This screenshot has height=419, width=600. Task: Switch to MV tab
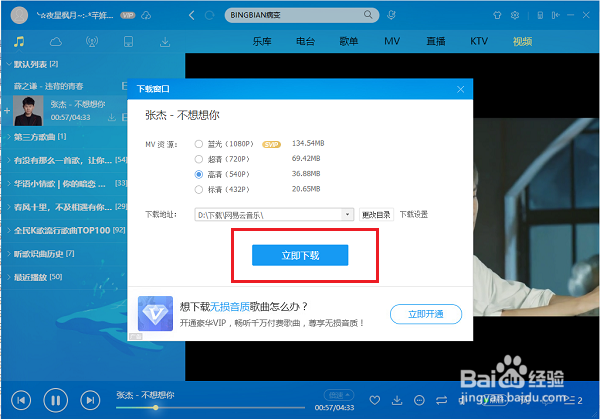coord(392,41)
